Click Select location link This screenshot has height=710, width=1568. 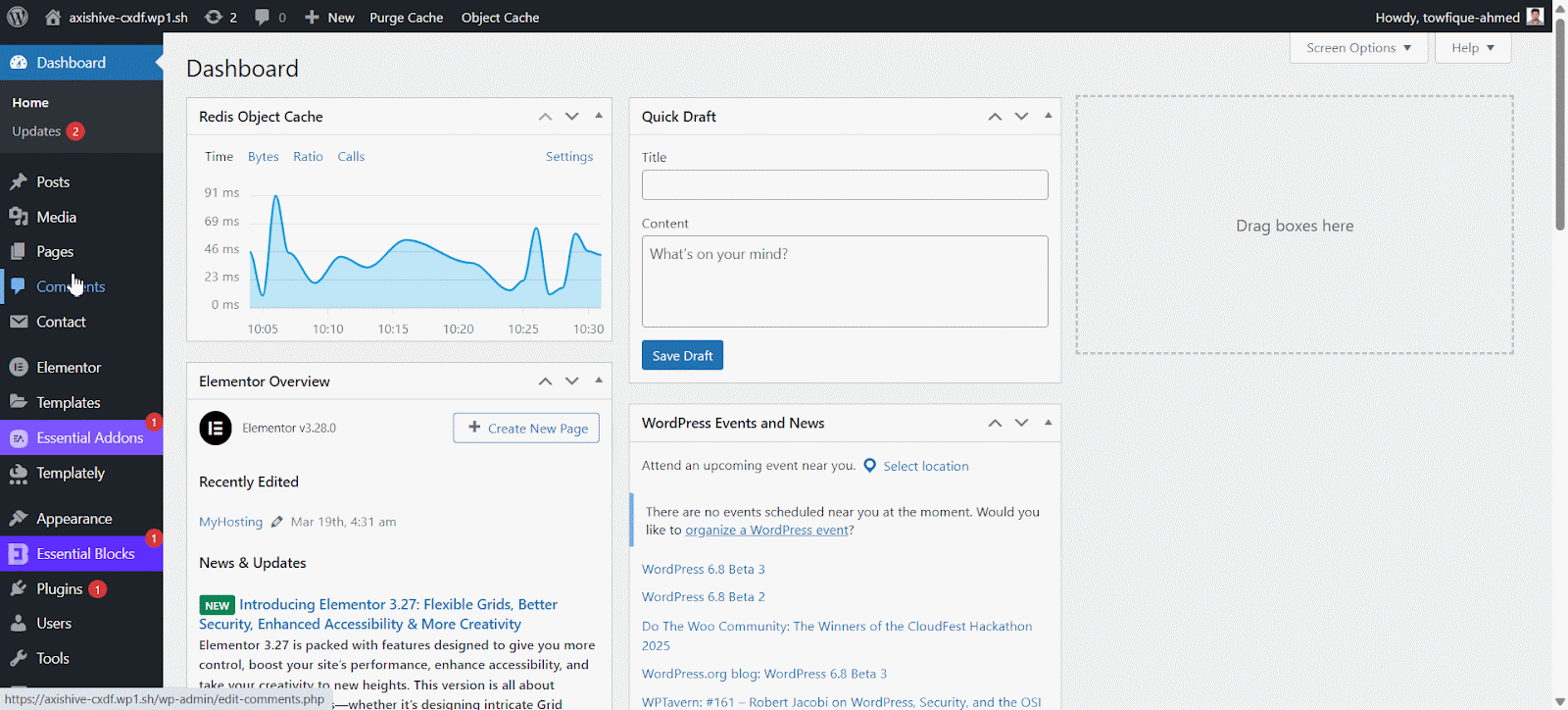tap(926, 467)
